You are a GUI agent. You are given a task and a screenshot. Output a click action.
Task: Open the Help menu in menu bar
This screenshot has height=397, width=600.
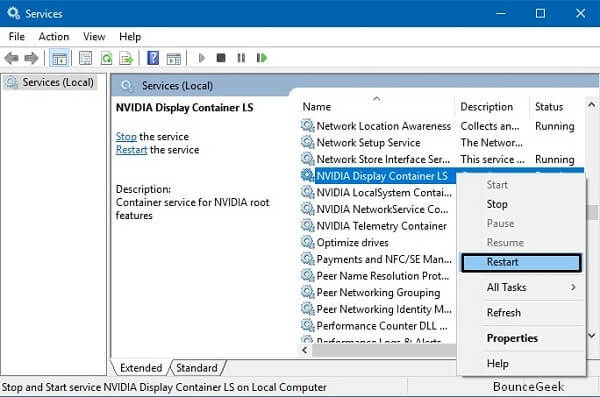point(130,37)
